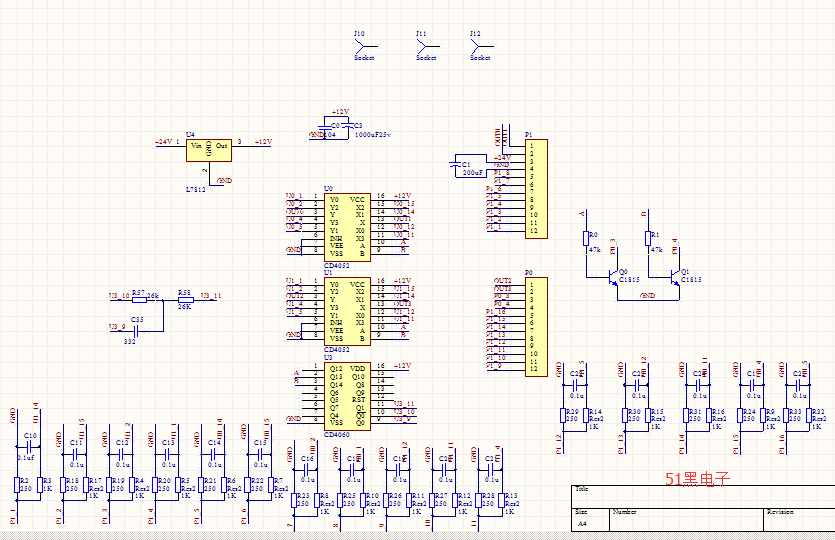Select capacitor C0 104
The height and width of the screenshot is (540, 835).
pyautogui.click(x=324, y=127)
